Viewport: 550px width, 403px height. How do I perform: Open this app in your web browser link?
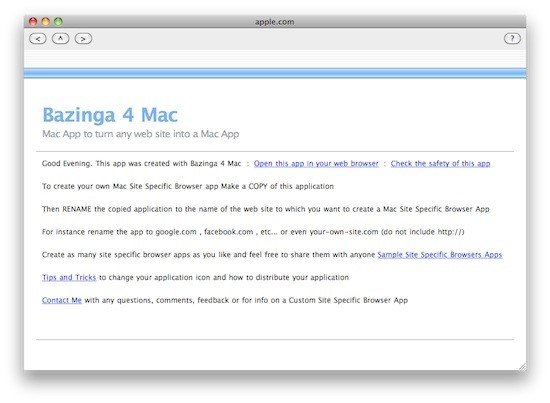click(x=316, y=163)
